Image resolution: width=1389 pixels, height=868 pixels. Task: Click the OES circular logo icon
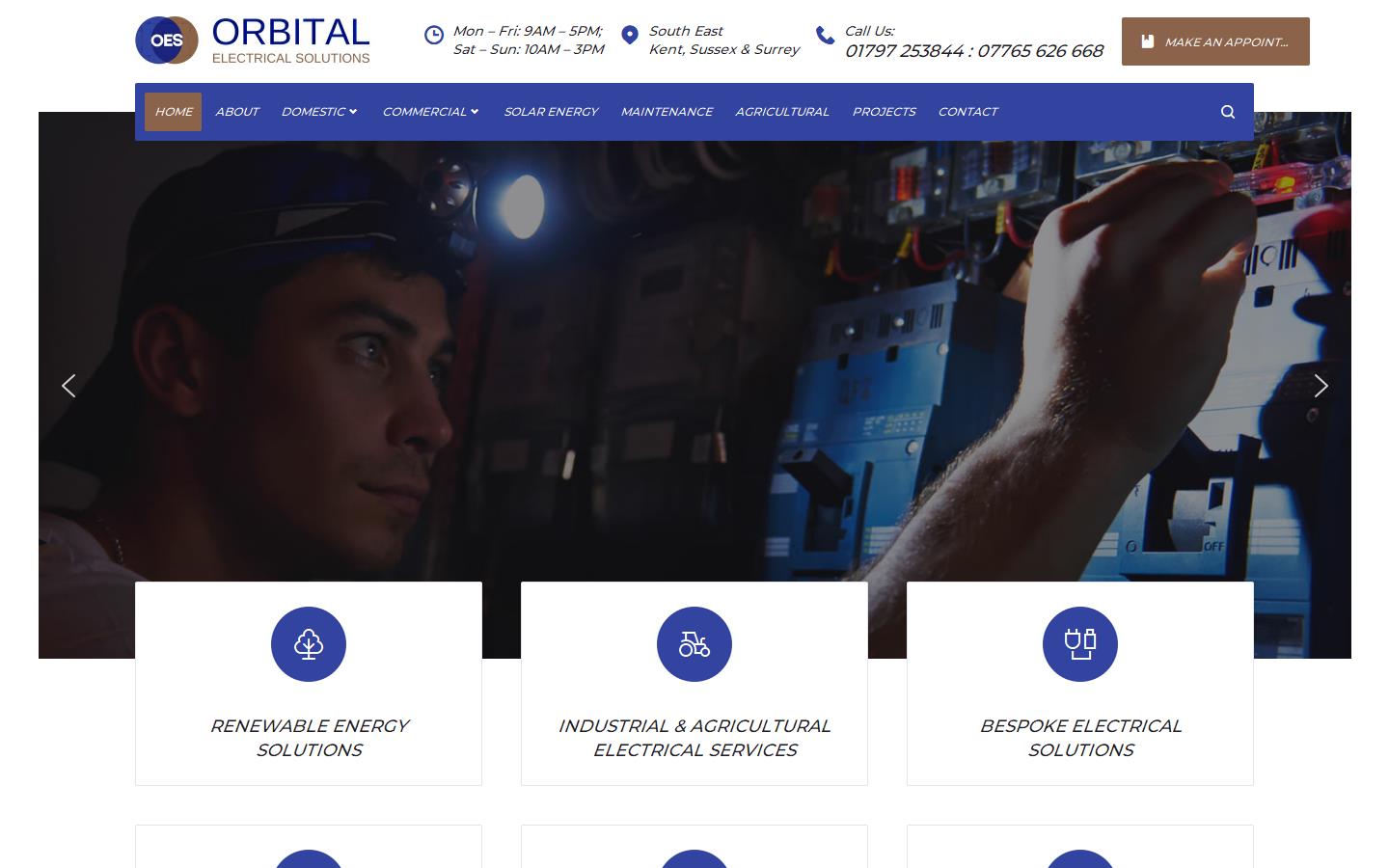pos(167,41)
